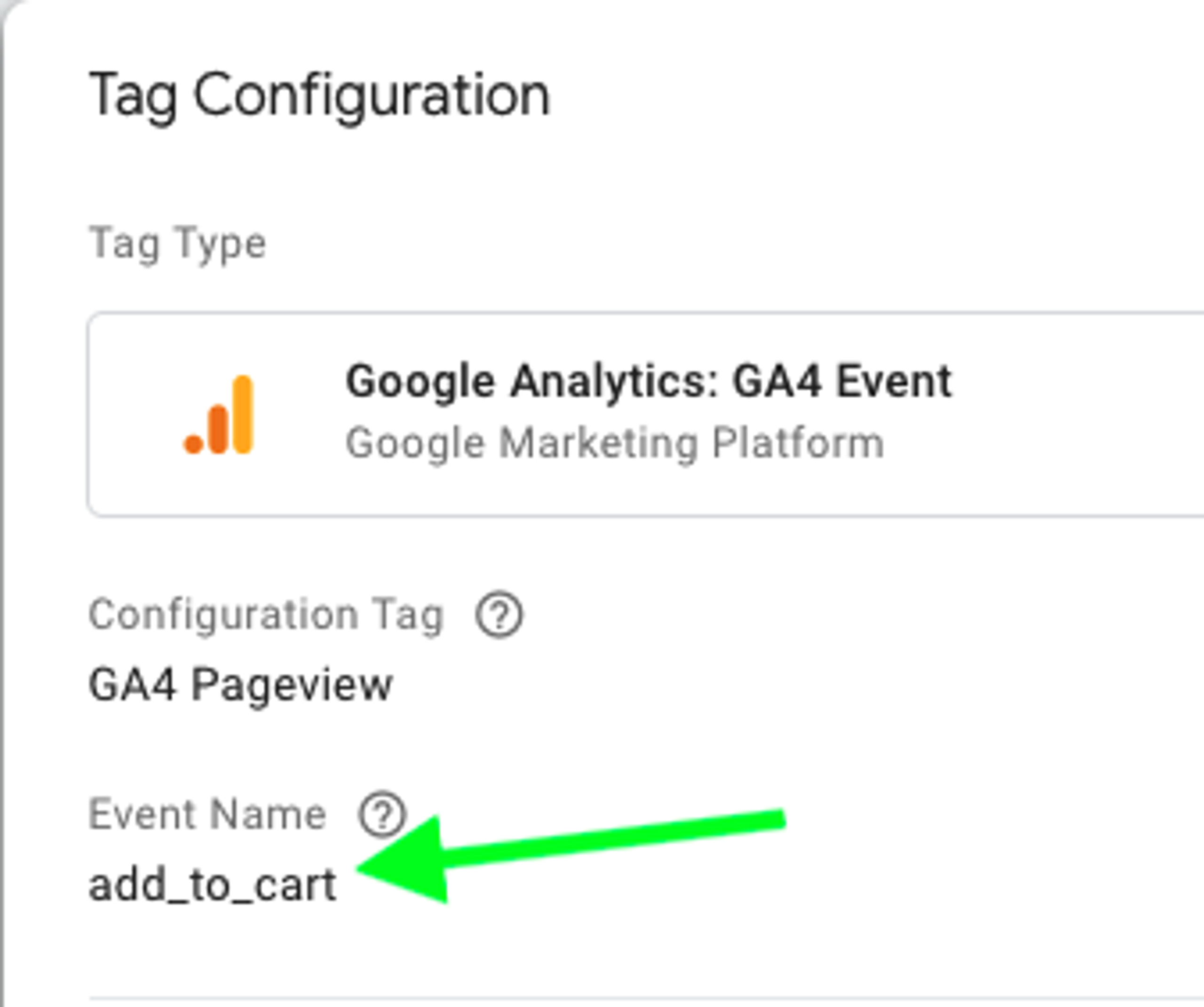This screenshot has width=1204, height=1007.
Task: Open help icon beside Configuration Tag
Action: point(499,614)
